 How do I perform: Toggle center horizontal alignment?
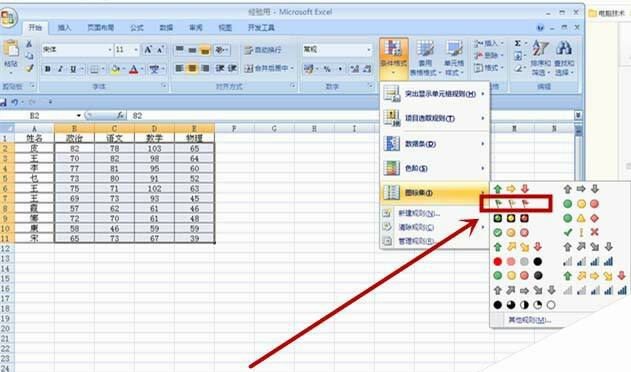coord(192,68)
